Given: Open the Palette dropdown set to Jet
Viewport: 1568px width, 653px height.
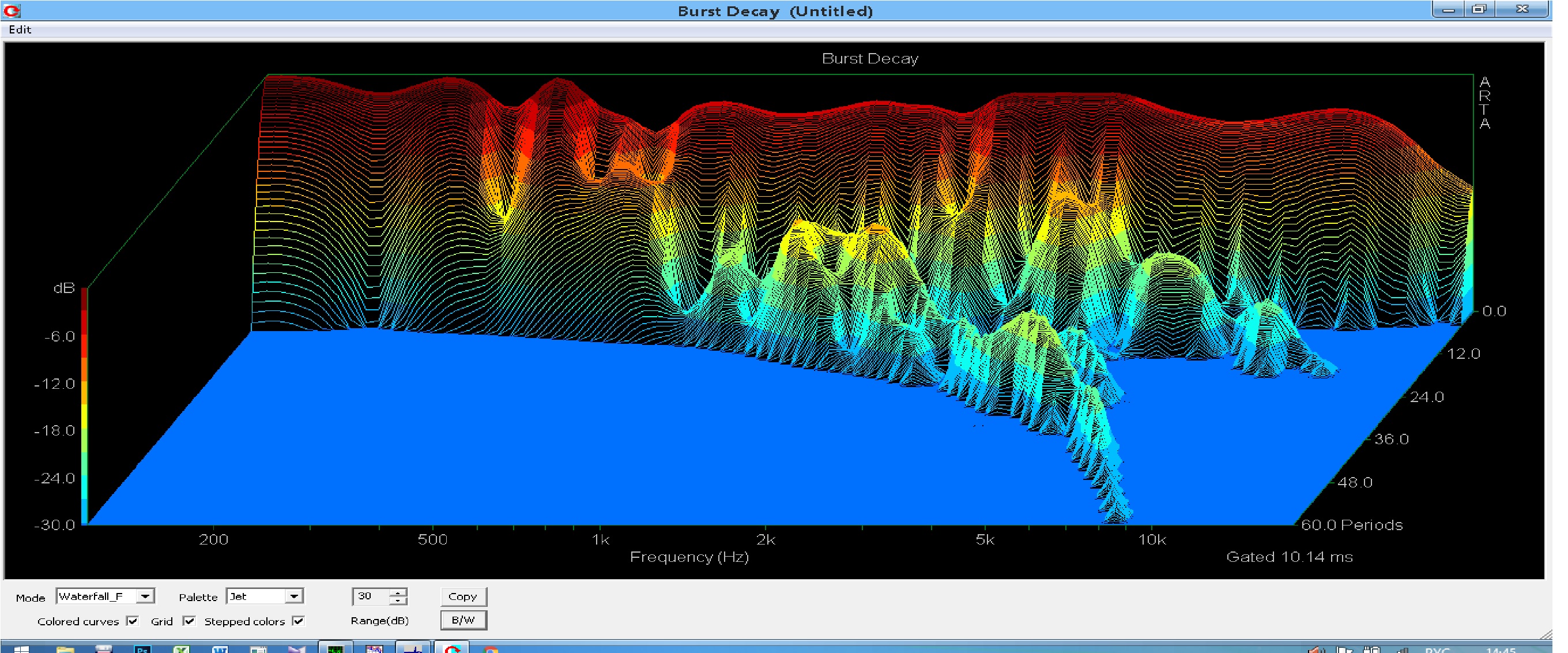Looking at the screenshot, I should 294,596.
